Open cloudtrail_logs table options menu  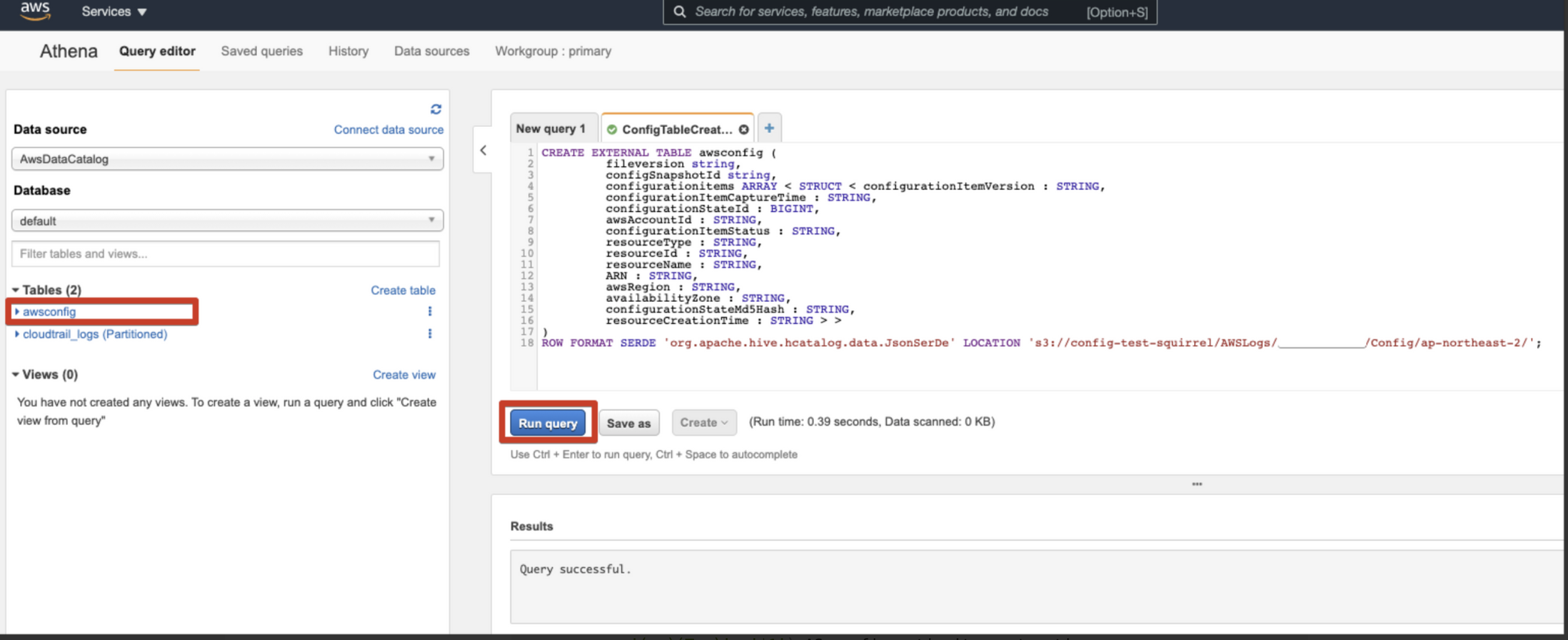(430, 334)
